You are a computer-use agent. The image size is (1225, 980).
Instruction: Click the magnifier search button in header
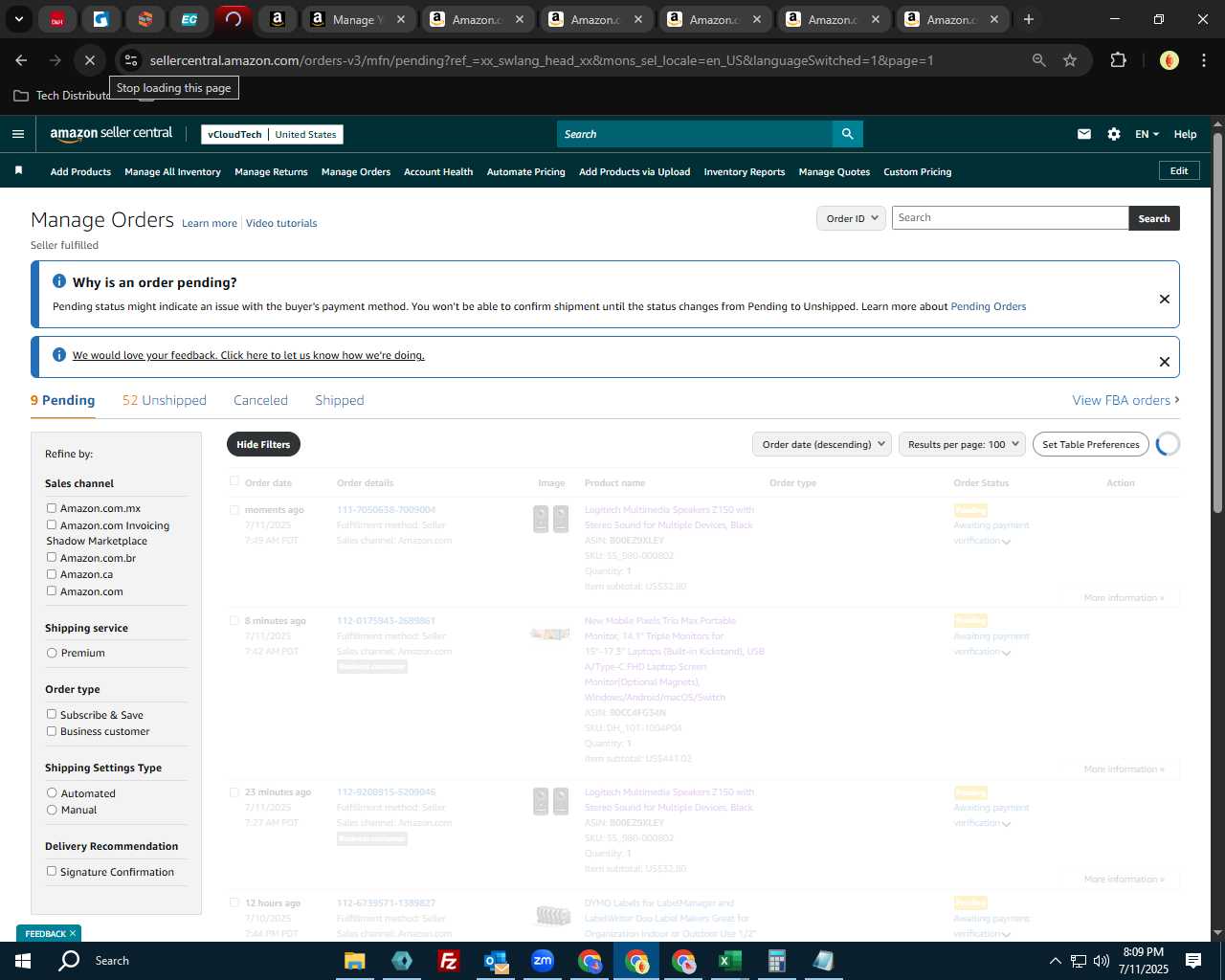(847, 134)
